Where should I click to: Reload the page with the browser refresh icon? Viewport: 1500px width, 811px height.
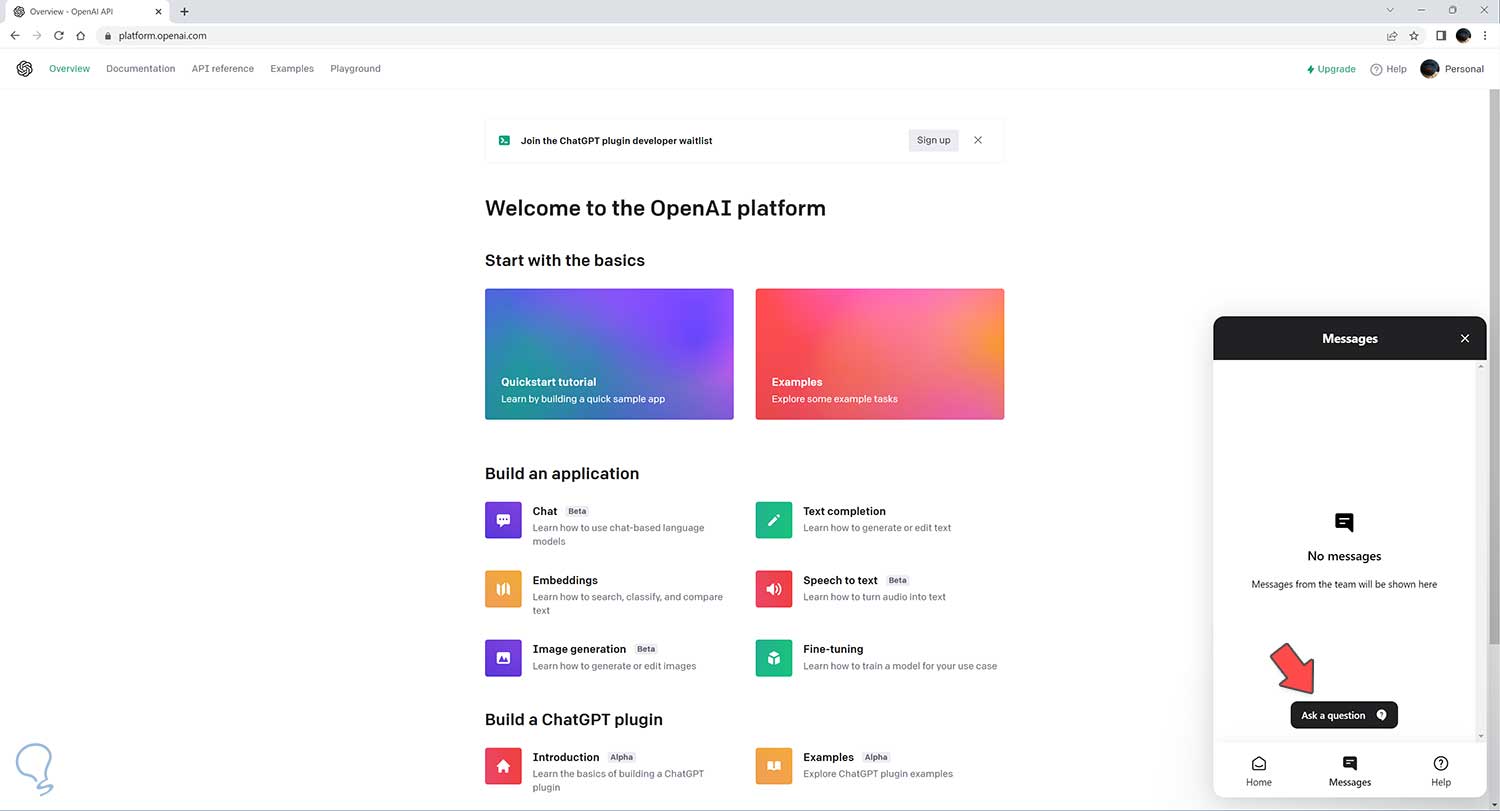(59, 35)
